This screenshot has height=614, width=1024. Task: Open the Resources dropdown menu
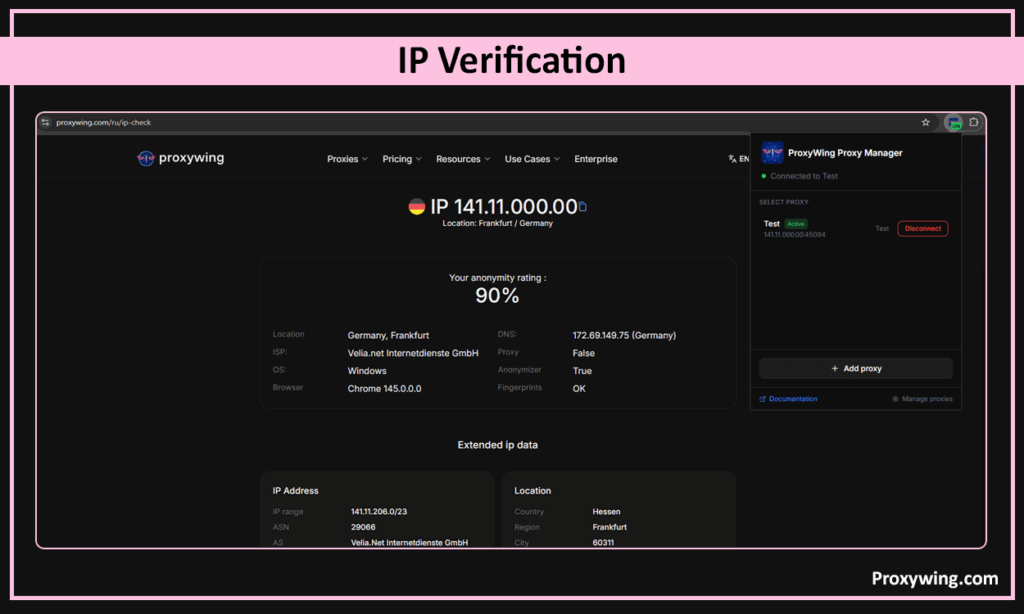(x=463, y=159)
